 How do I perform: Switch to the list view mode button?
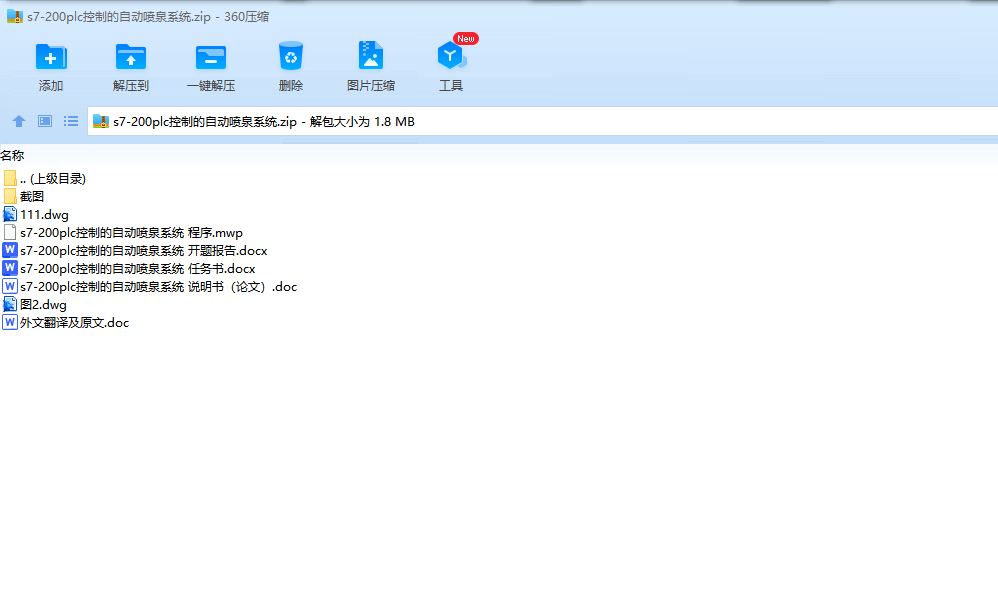pyautogui.click(x=71, y=121)
